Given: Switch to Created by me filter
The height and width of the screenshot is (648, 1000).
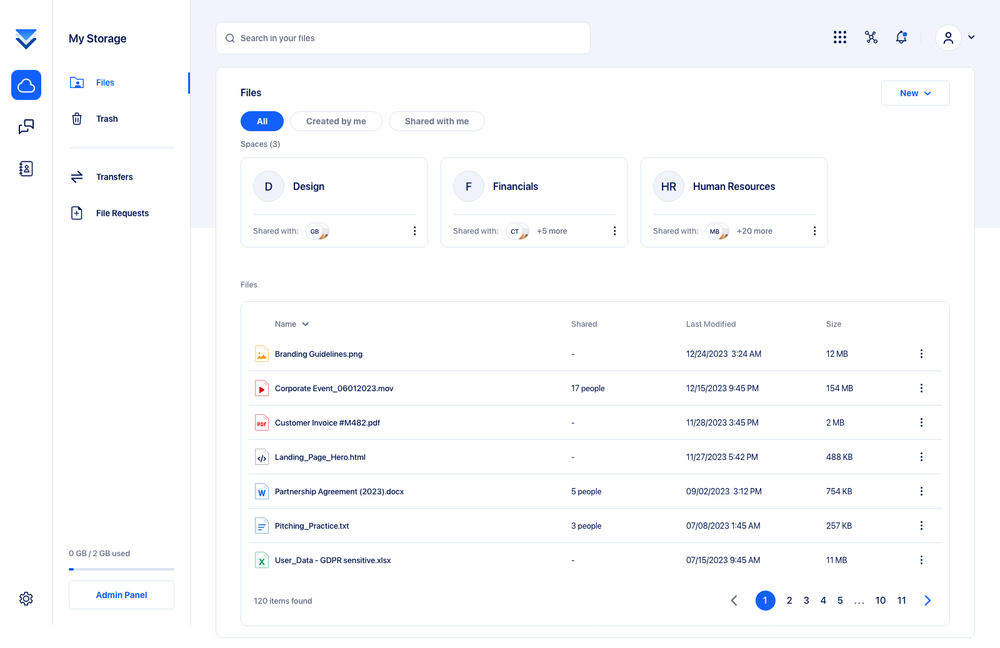Looking at the screenshot, I should (336, 121).
